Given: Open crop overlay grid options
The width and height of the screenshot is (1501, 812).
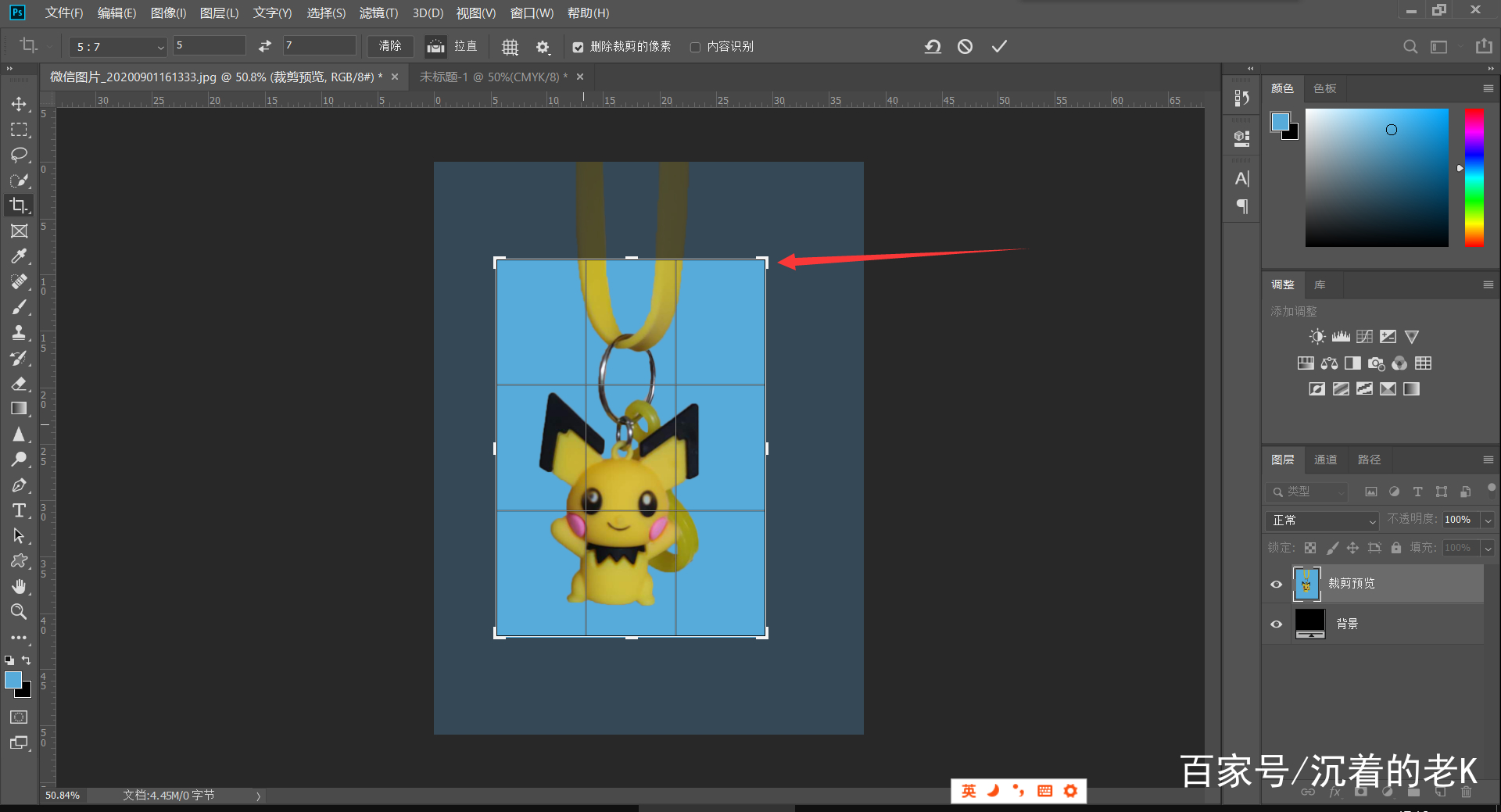Looking at the screenshot, I should point(510,47).
